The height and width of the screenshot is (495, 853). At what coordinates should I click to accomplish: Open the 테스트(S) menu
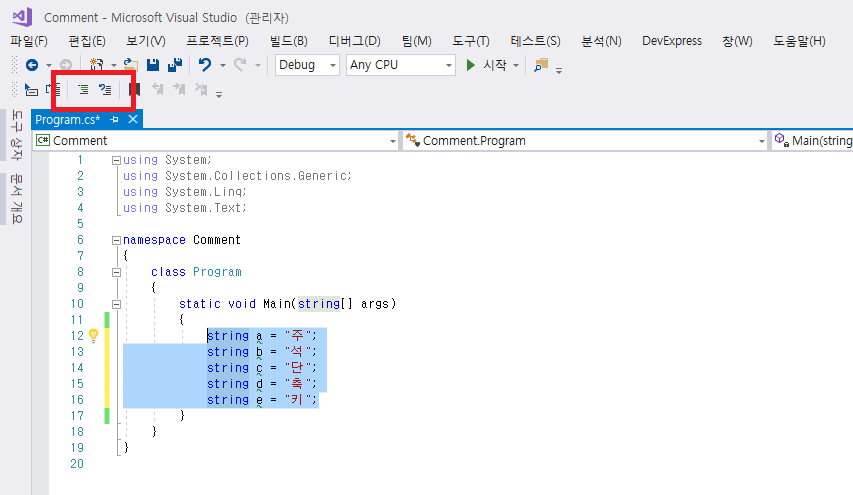click(x=535, y=41)
